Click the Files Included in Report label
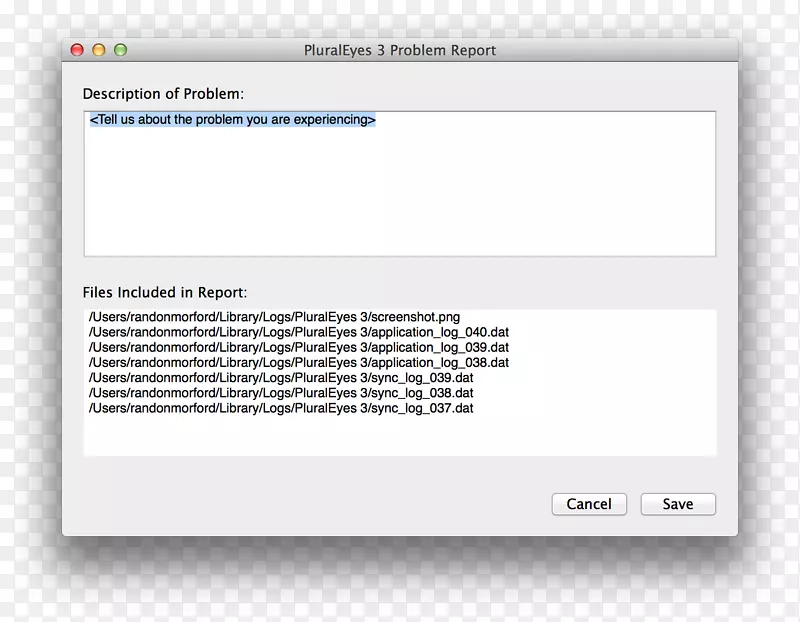Screen dimensions: 800x622 [x=164, y=293]
